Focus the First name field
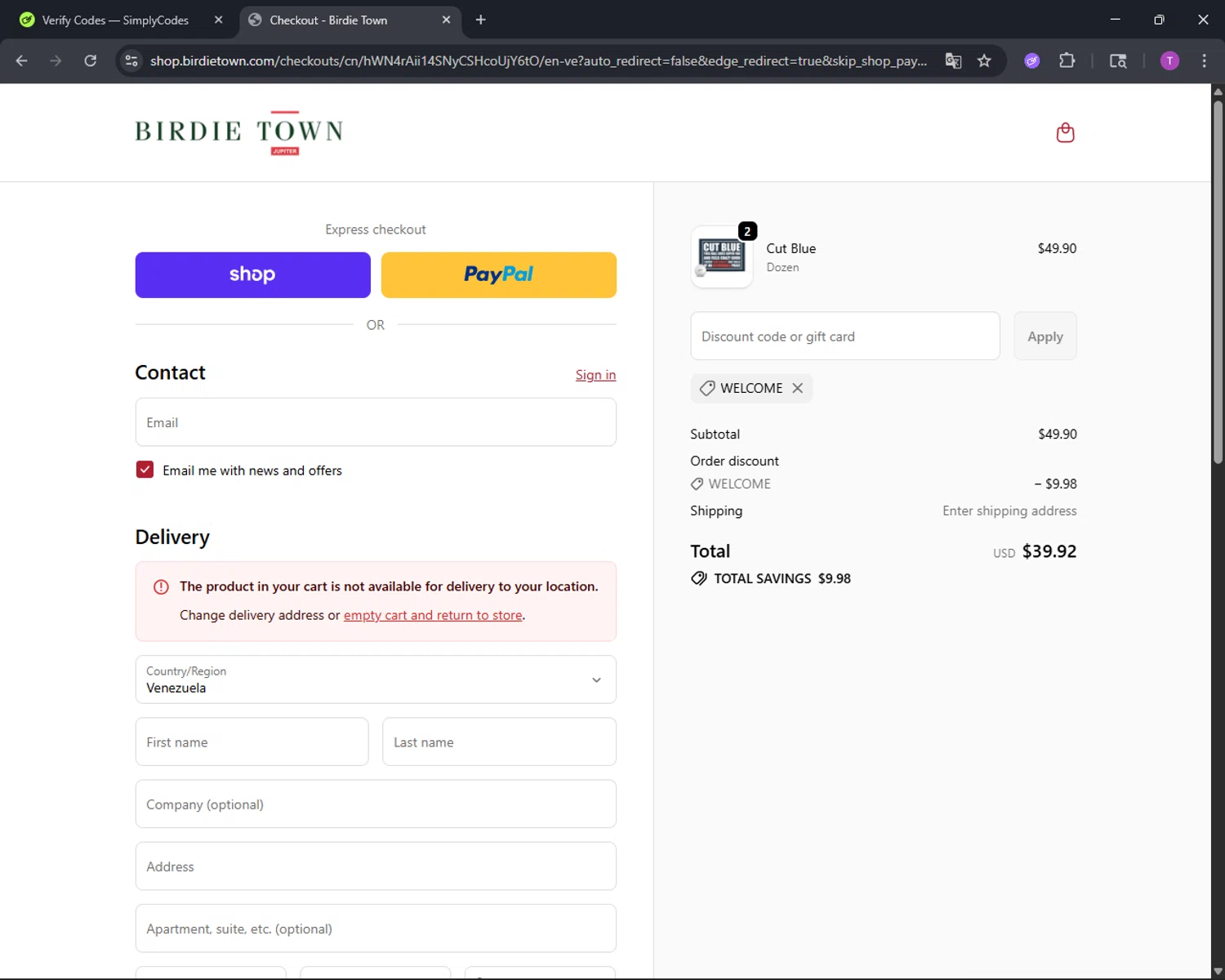The height and width of the screenshot is (980, 1225). tap(252, 742)
